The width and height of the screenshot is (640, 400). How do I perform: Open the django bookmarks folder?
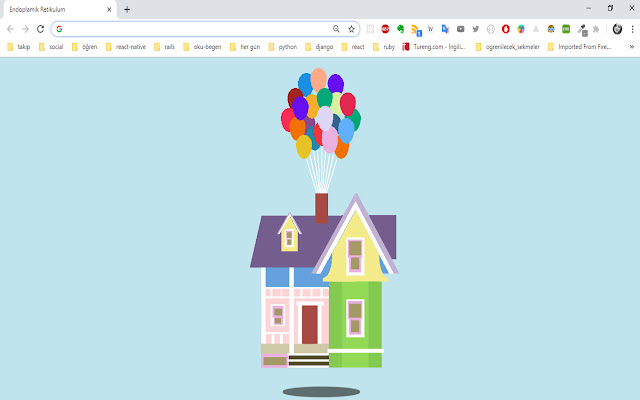(319, 47)
